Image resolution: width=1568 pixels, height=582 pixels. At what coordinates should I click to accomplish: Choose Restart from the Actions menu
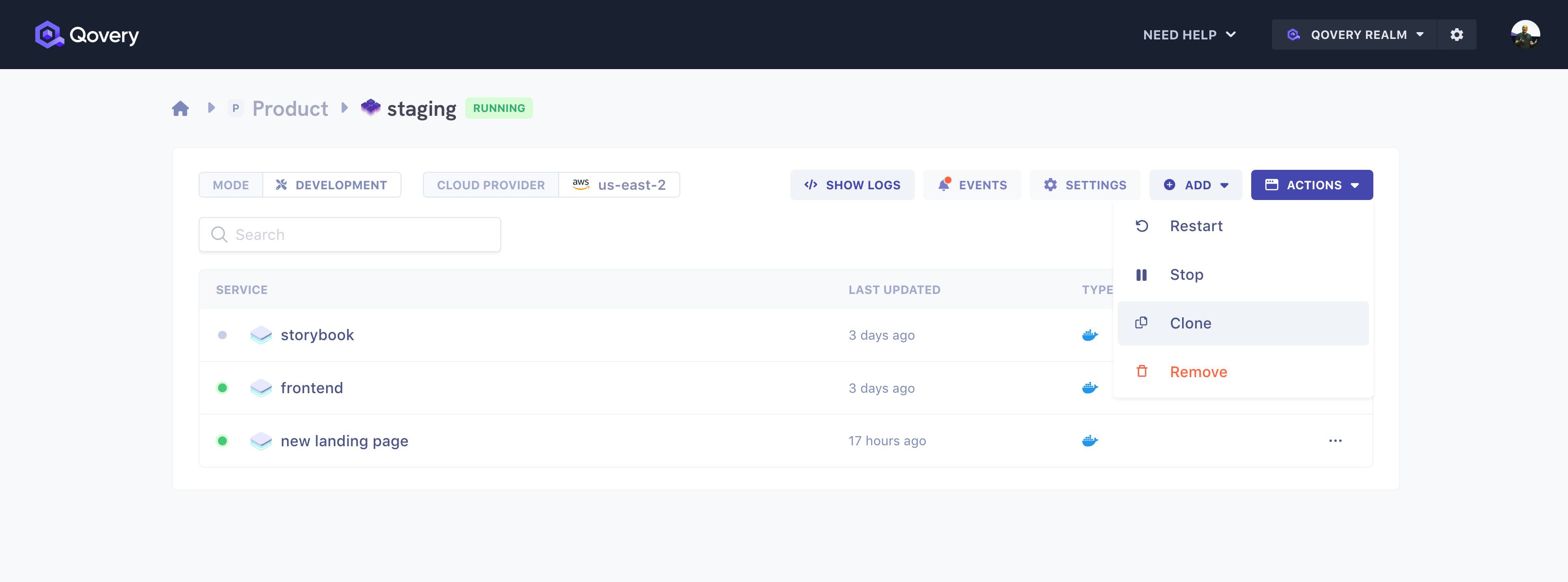(x=1196, y=225)
